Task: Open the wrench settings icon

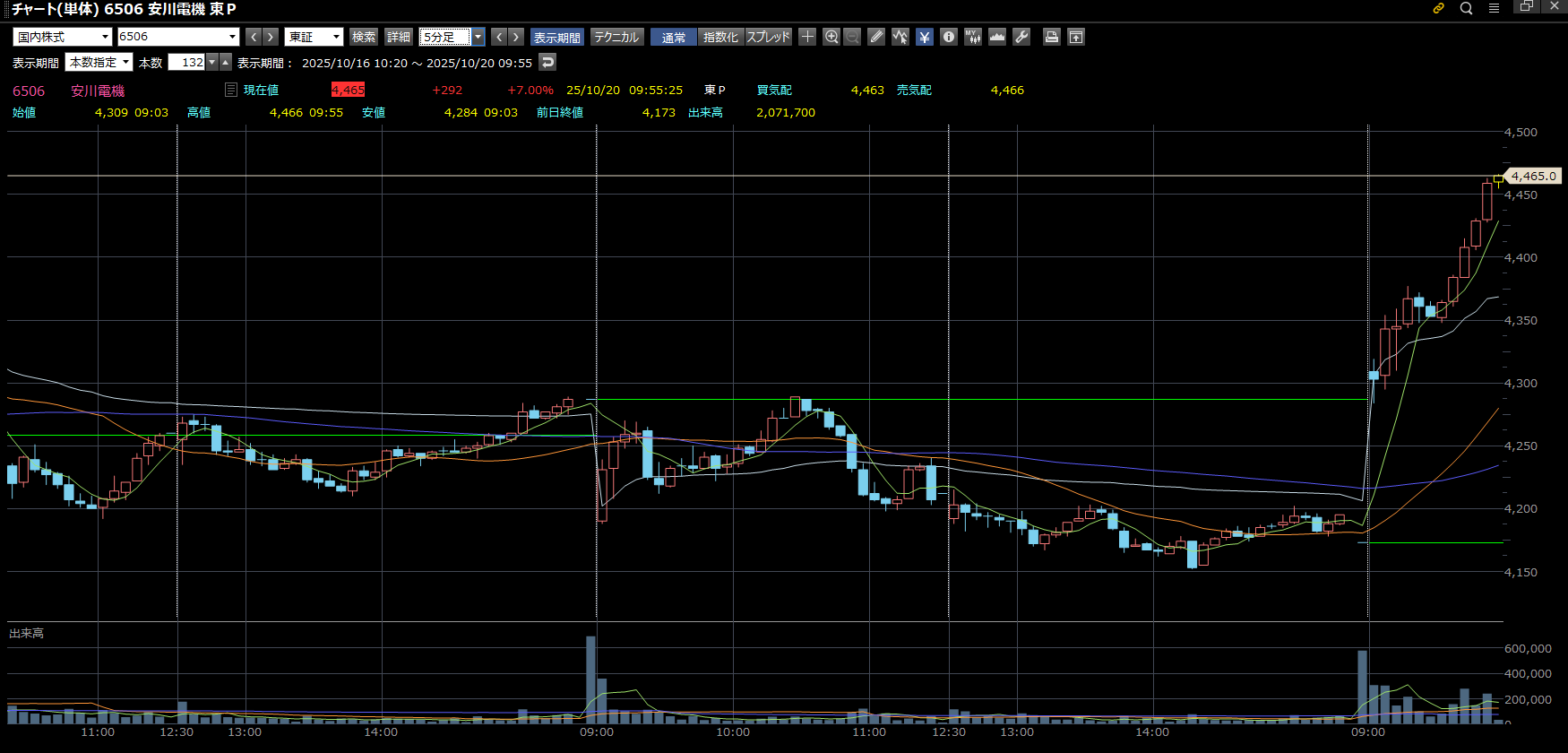Action: [x=1021, y=37]
